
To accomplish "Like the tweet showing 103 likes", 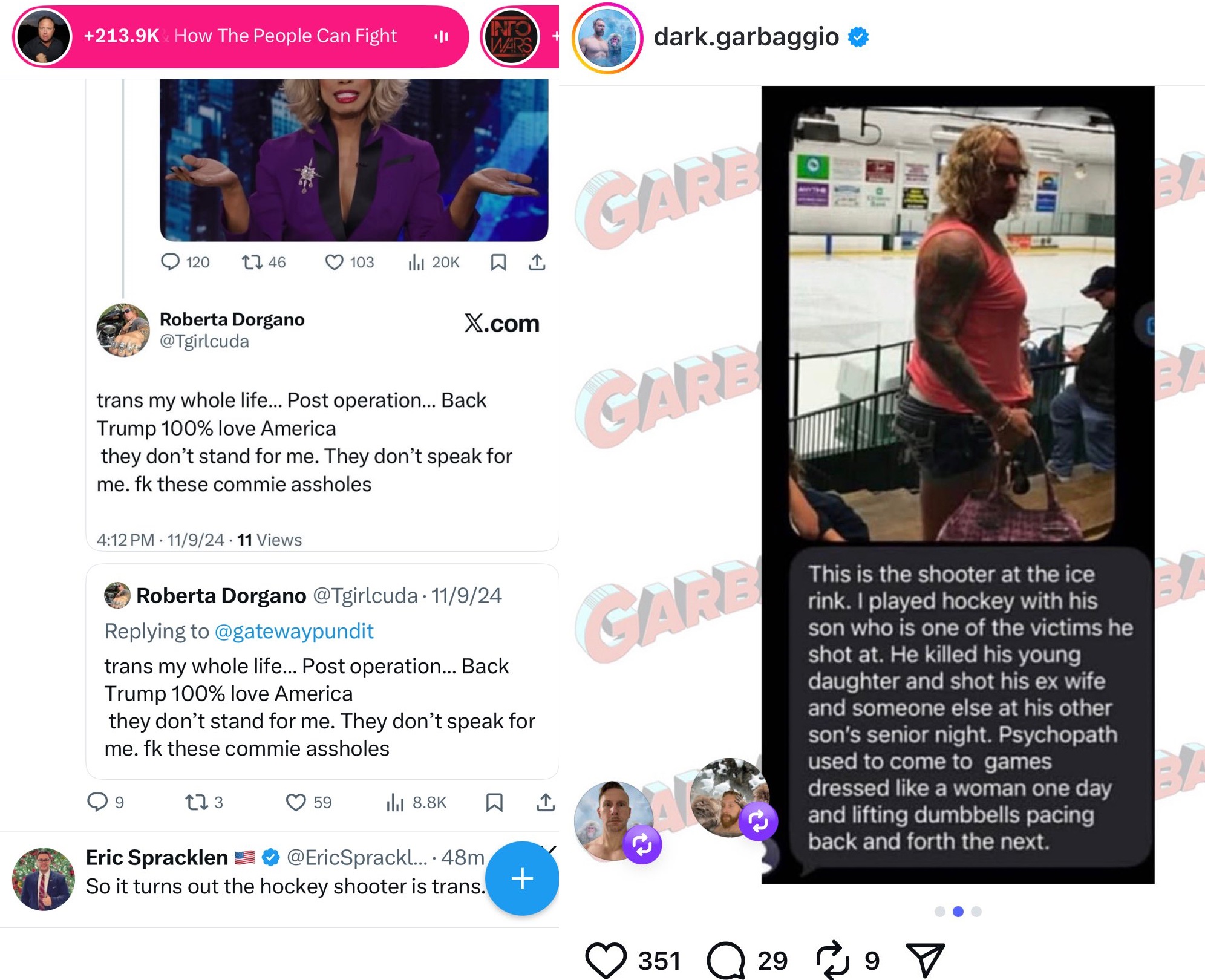I will click(x=349, y=262).
